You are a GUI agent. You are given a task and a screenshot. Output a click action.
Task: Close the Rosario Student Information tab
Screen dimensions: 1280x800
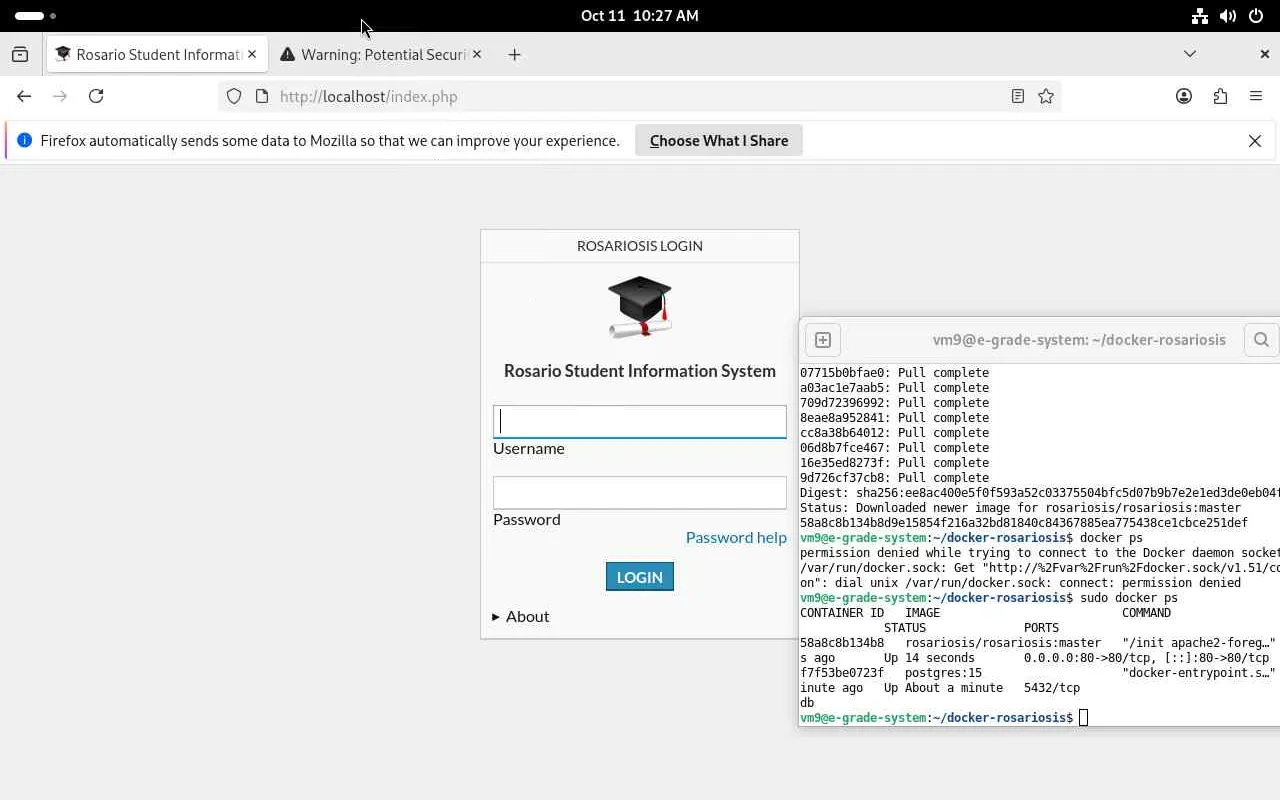[x=252, y=54]
